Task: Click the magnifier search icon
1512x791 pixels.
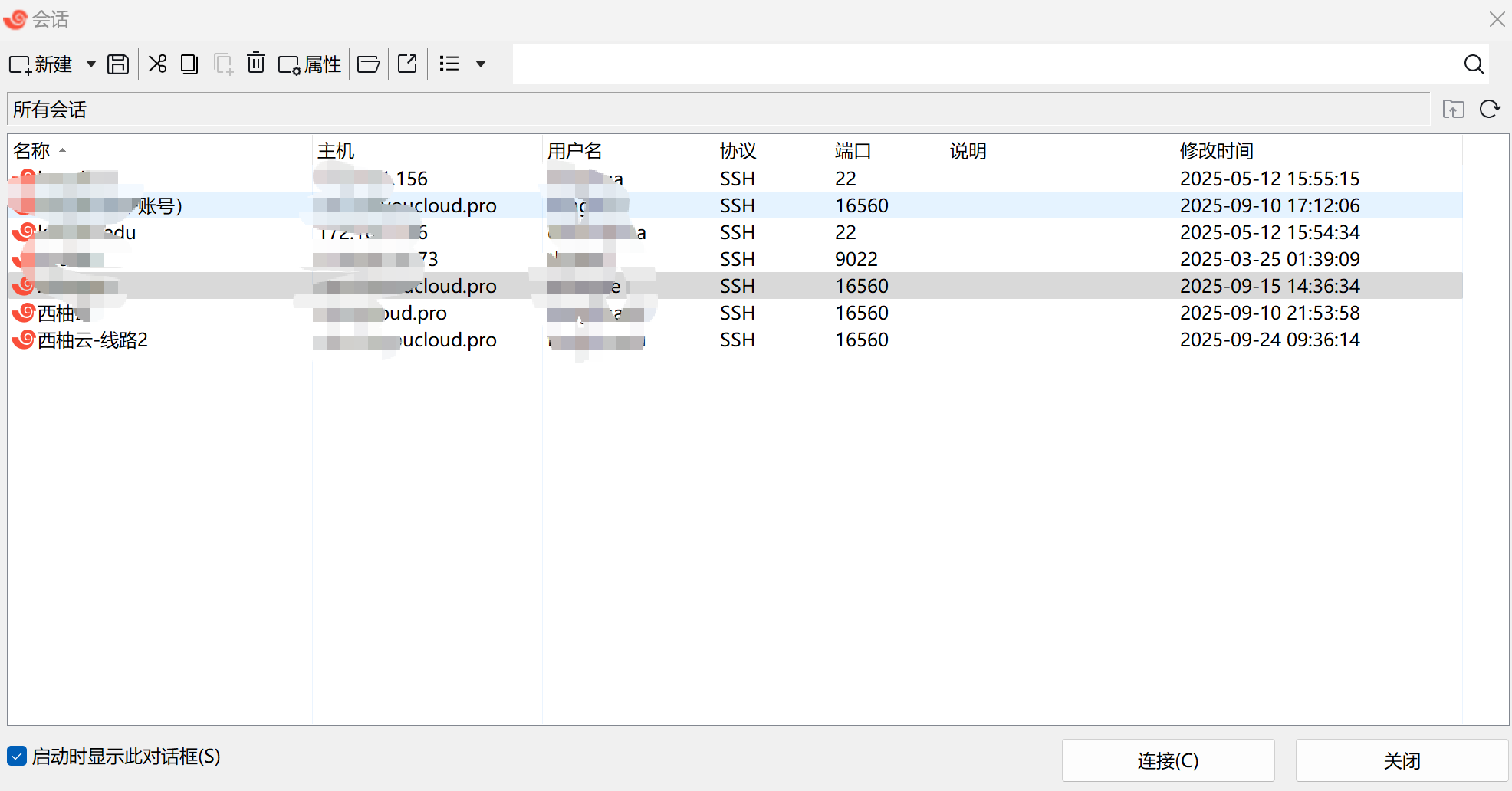Action: click(x=1474, y=64)
